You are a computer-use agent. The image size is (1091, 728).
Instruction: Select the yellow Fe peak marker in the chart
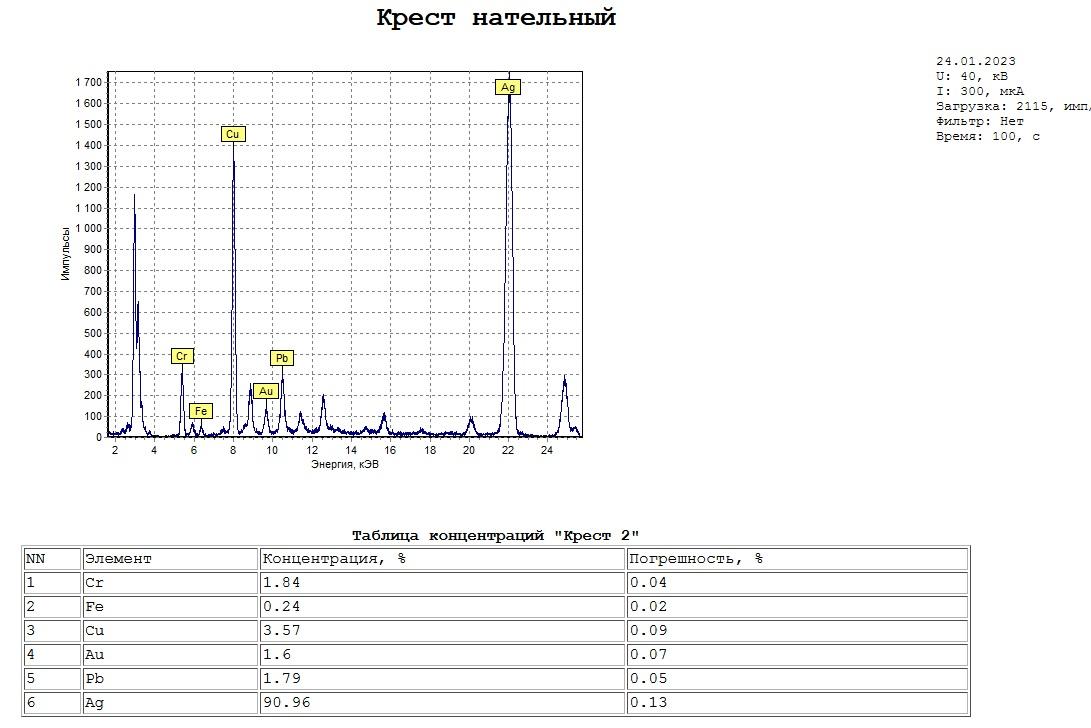[x=201, y=411]
